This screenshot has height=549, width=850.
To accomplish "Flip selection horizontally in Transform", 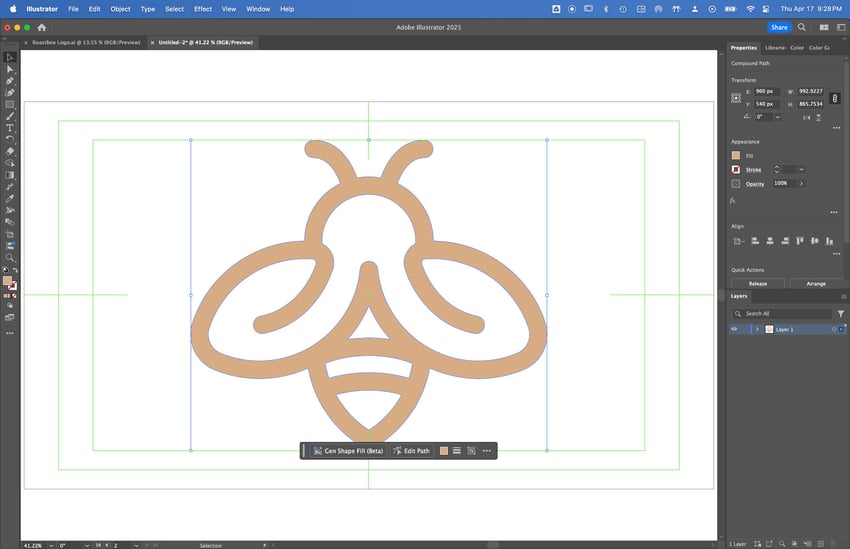I will tap(807, 117).
